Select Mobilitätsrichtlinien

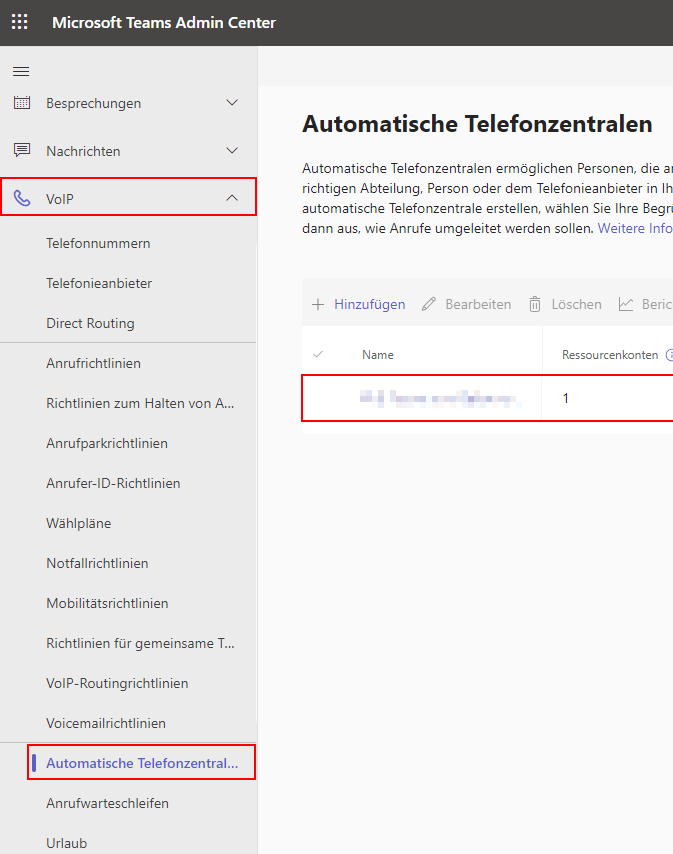(107, 603)
